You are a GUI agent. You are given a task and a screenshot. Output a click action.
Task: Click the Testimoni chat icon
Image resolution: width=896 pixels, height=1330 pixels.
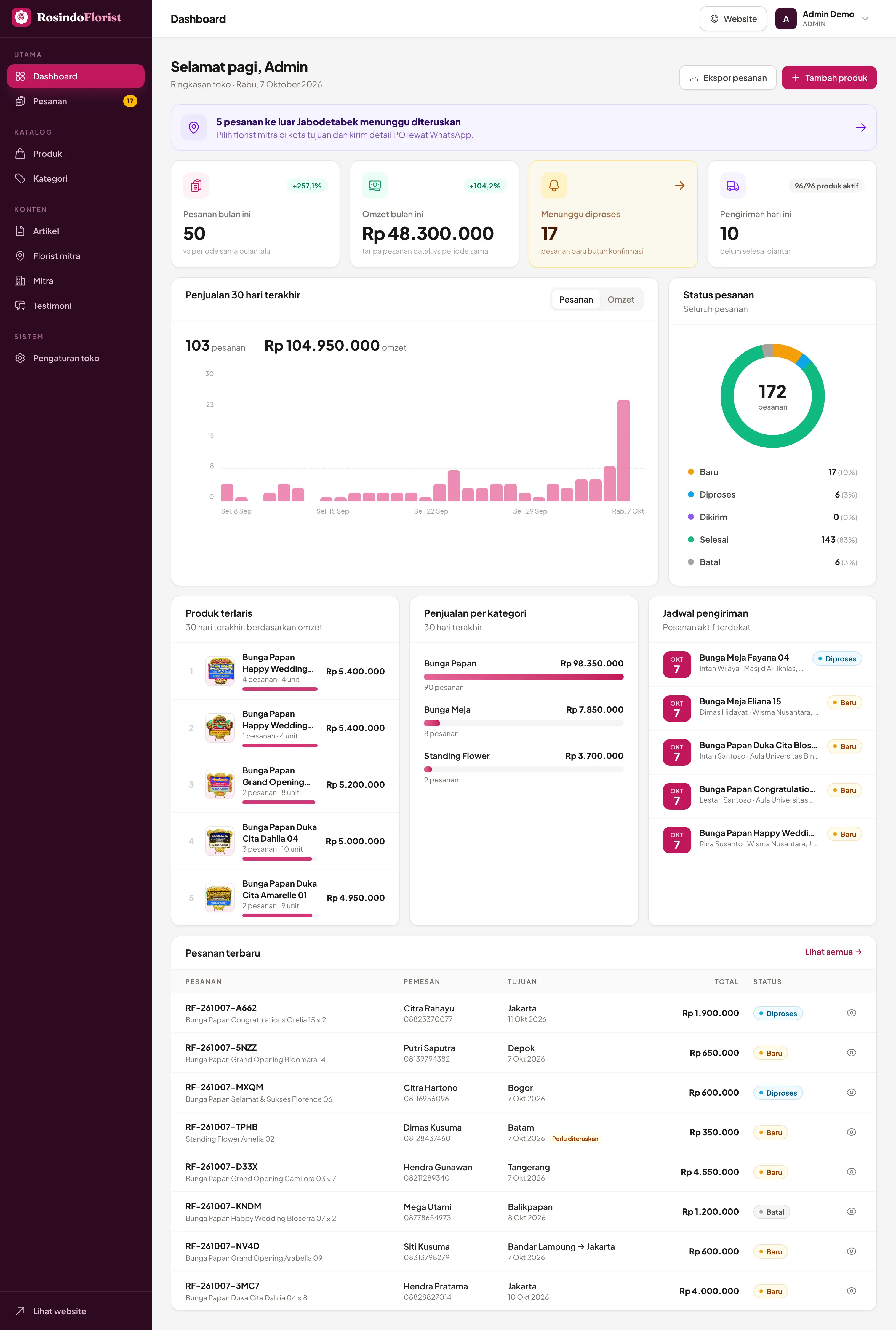(x=20, y=306)
